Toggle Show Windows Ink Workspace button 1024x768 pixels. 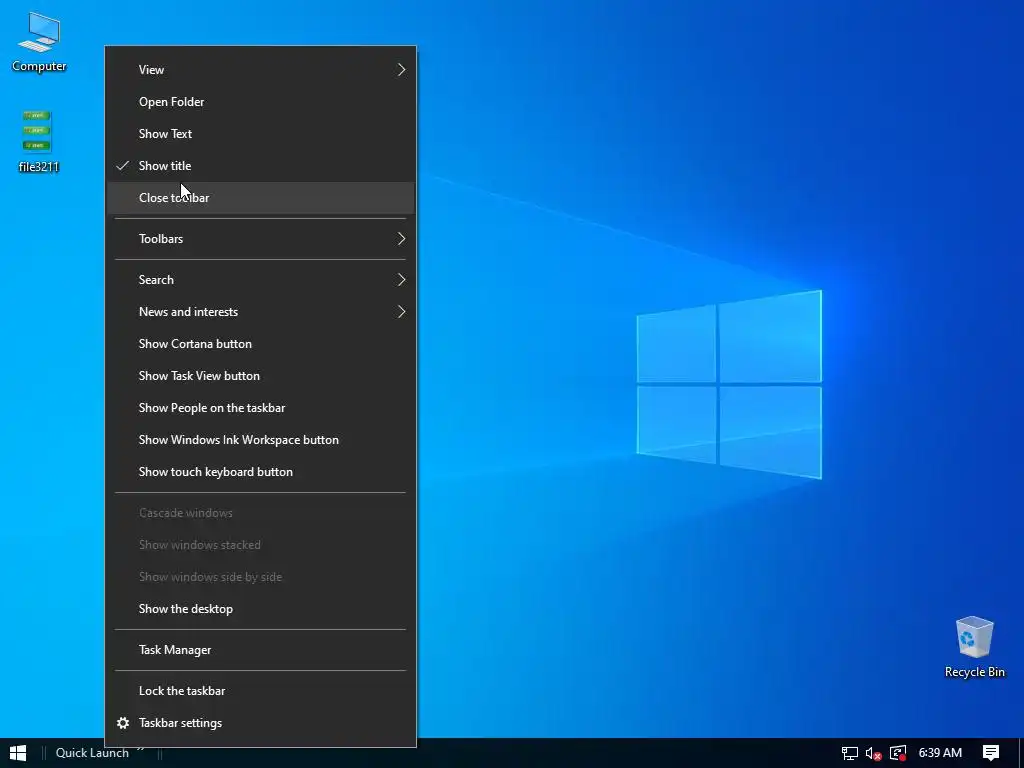[261, 440]
